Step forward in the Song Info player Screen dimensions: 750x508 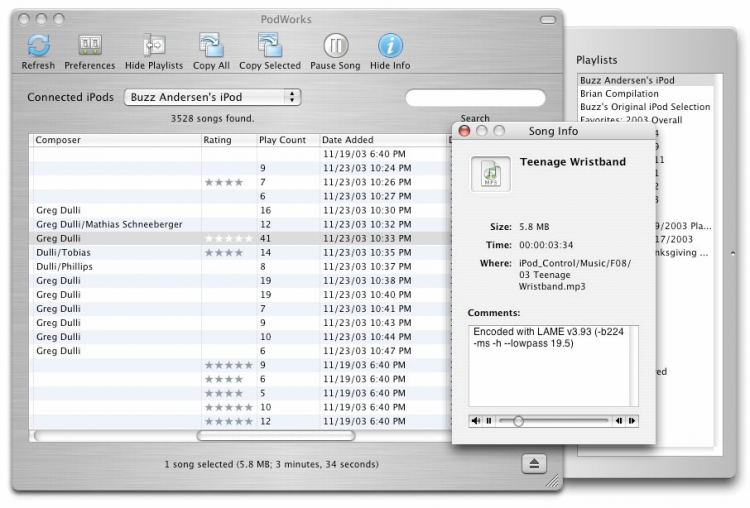632,420
